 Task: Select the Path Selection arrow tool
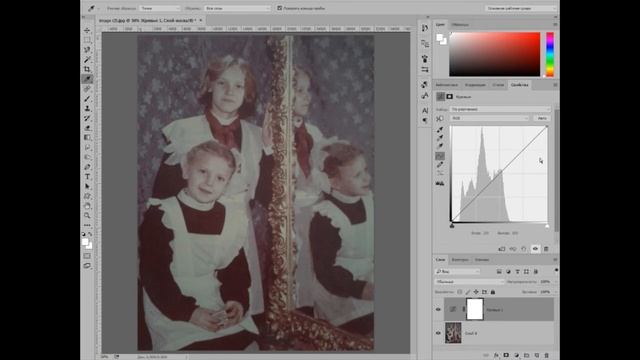[x=87, y=187]
